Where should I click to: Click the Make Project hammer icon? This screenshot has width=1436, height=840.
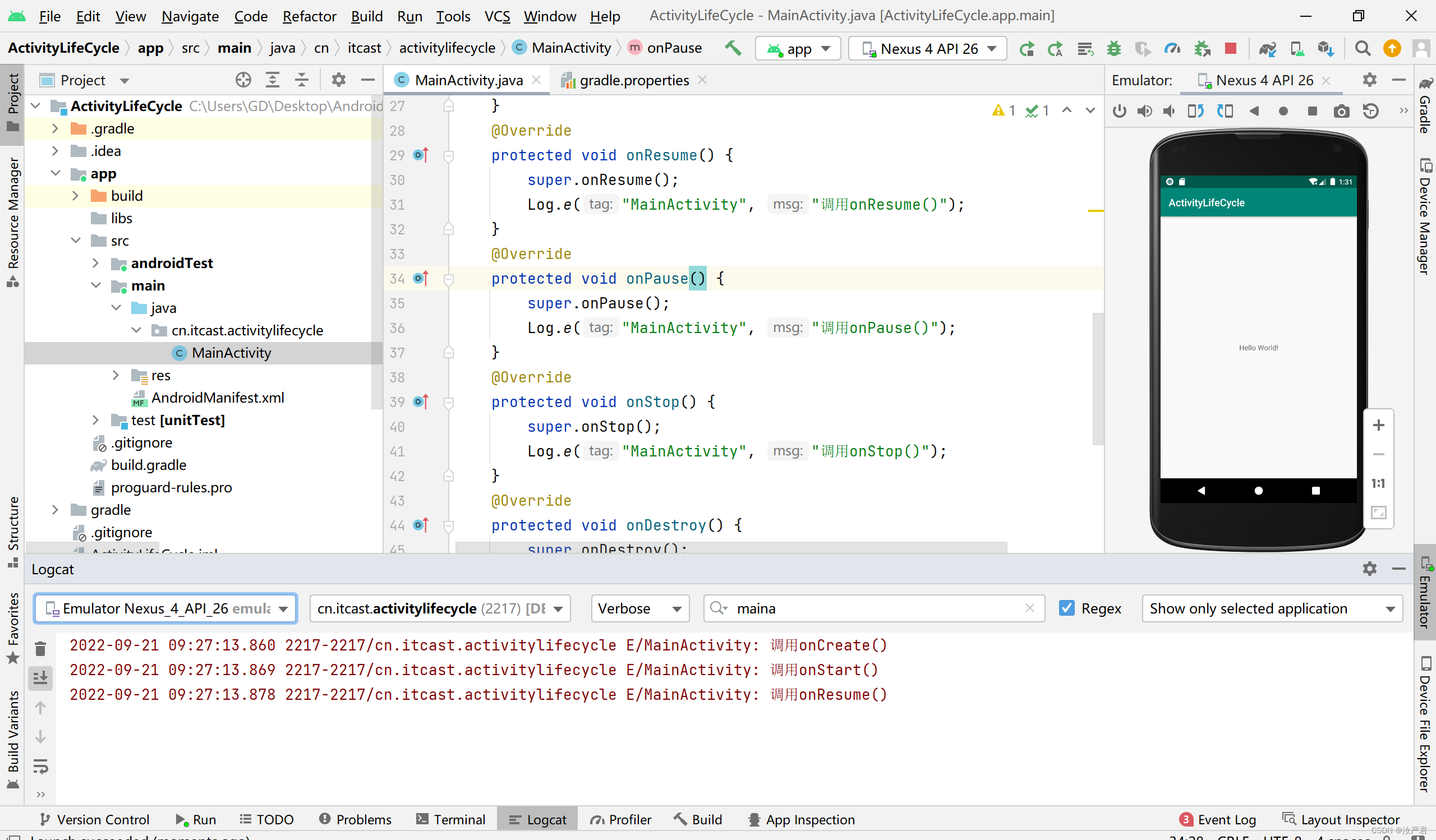(733, 48)
